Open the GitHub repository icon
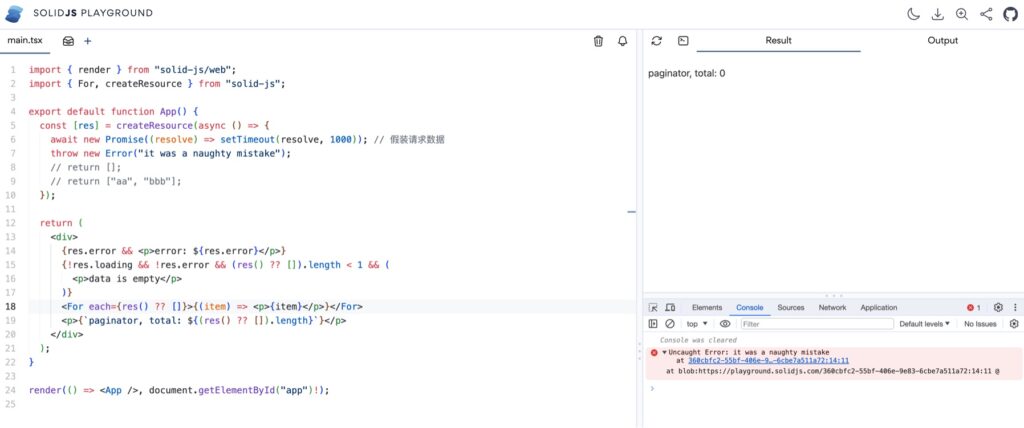Image resolution: width=1024 pixels, height=428 pixels. (x=1010, y=14)
